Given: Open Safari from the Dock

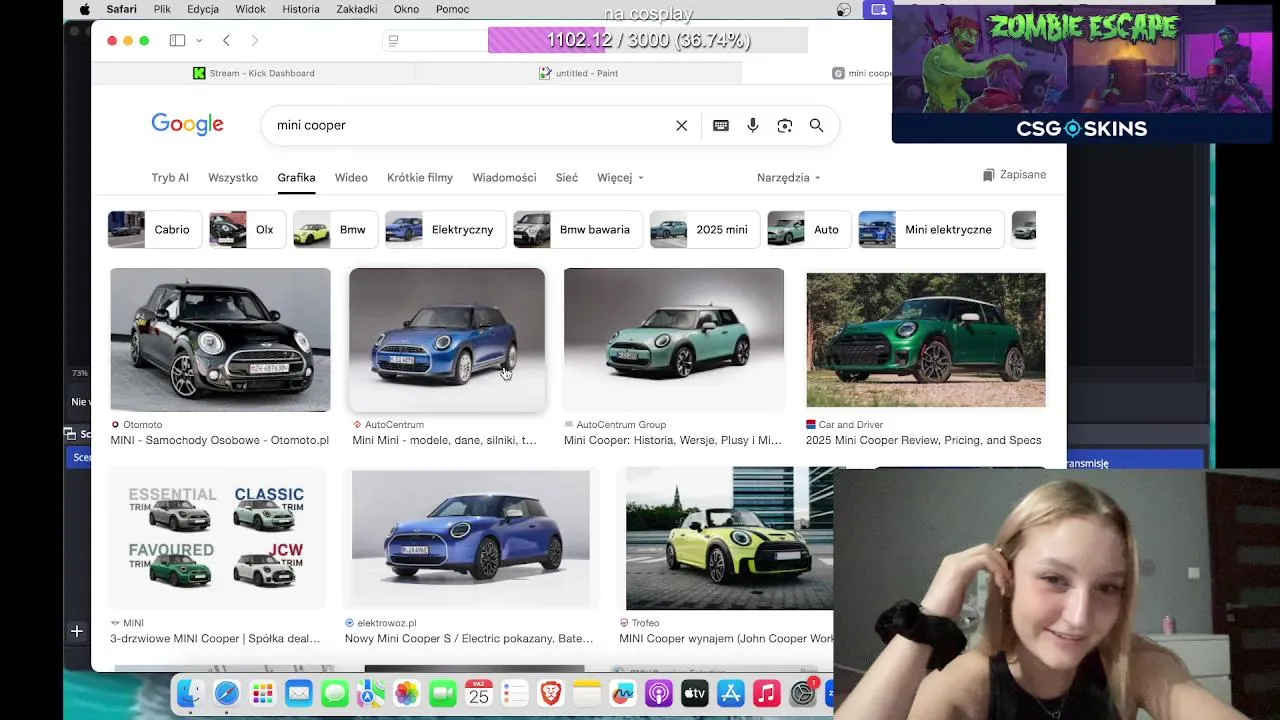Looking at the screenshot, I should coord(227,693).
